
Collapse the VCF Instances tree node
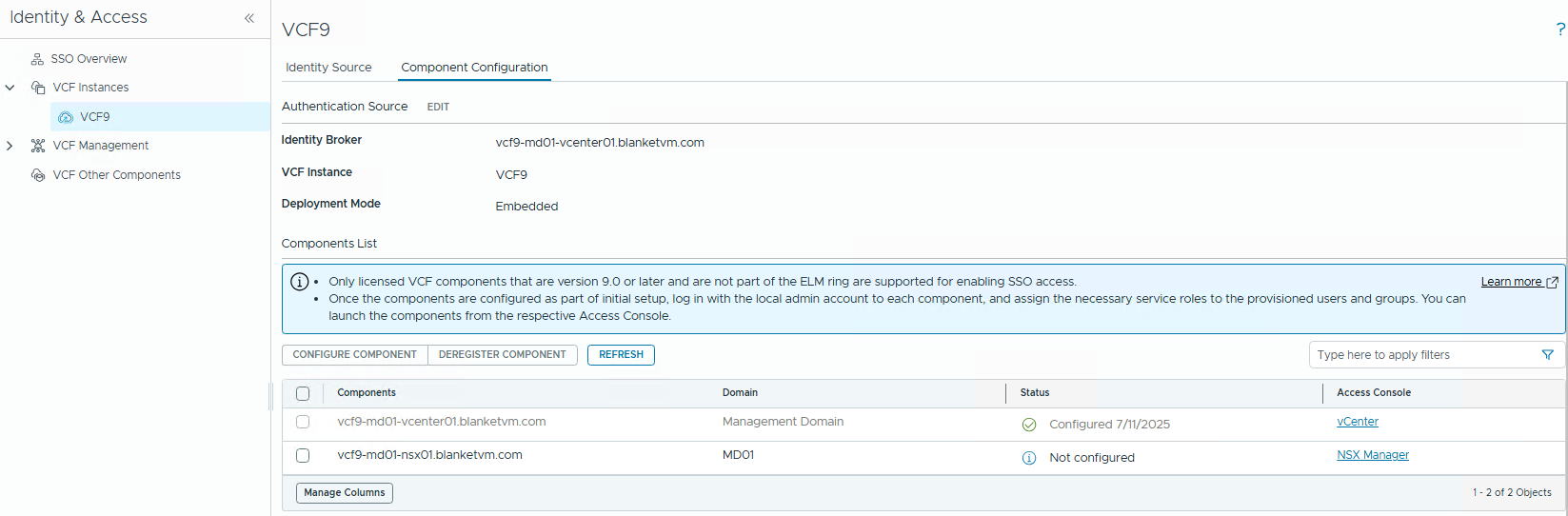pos(10,88)
